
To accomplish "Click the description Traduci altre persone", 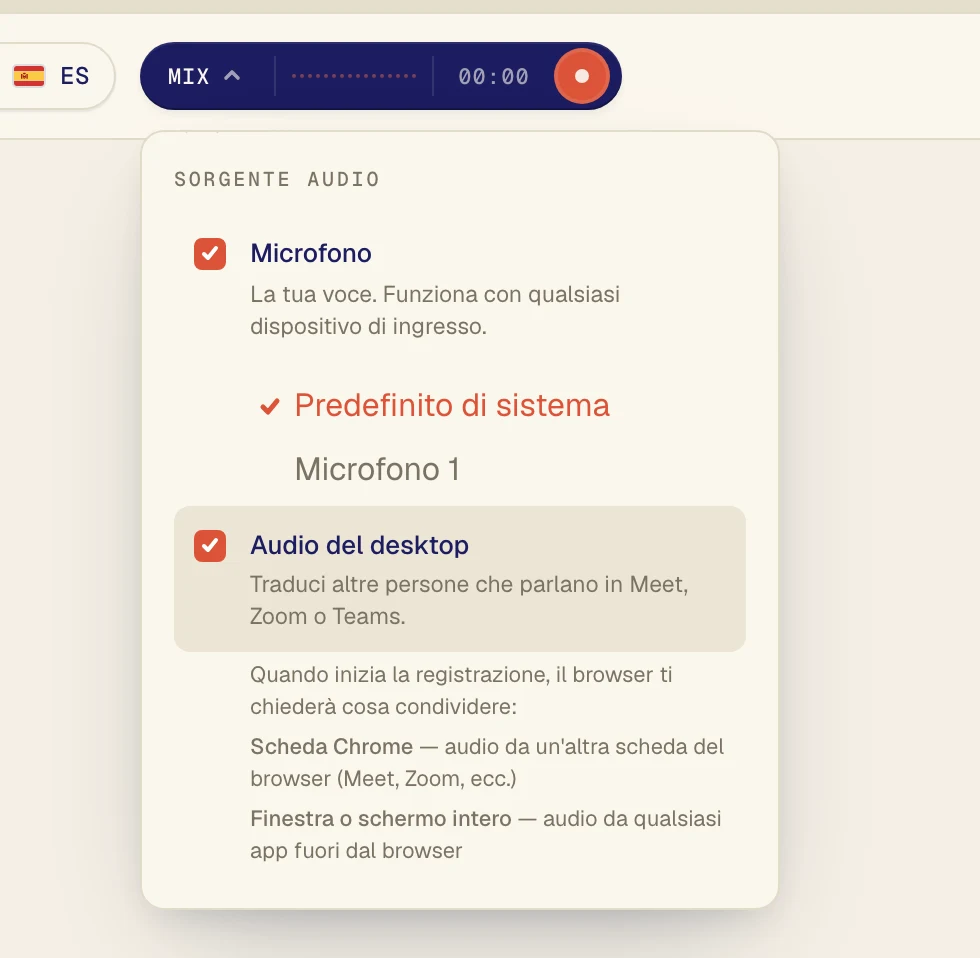I will [469, 600].
